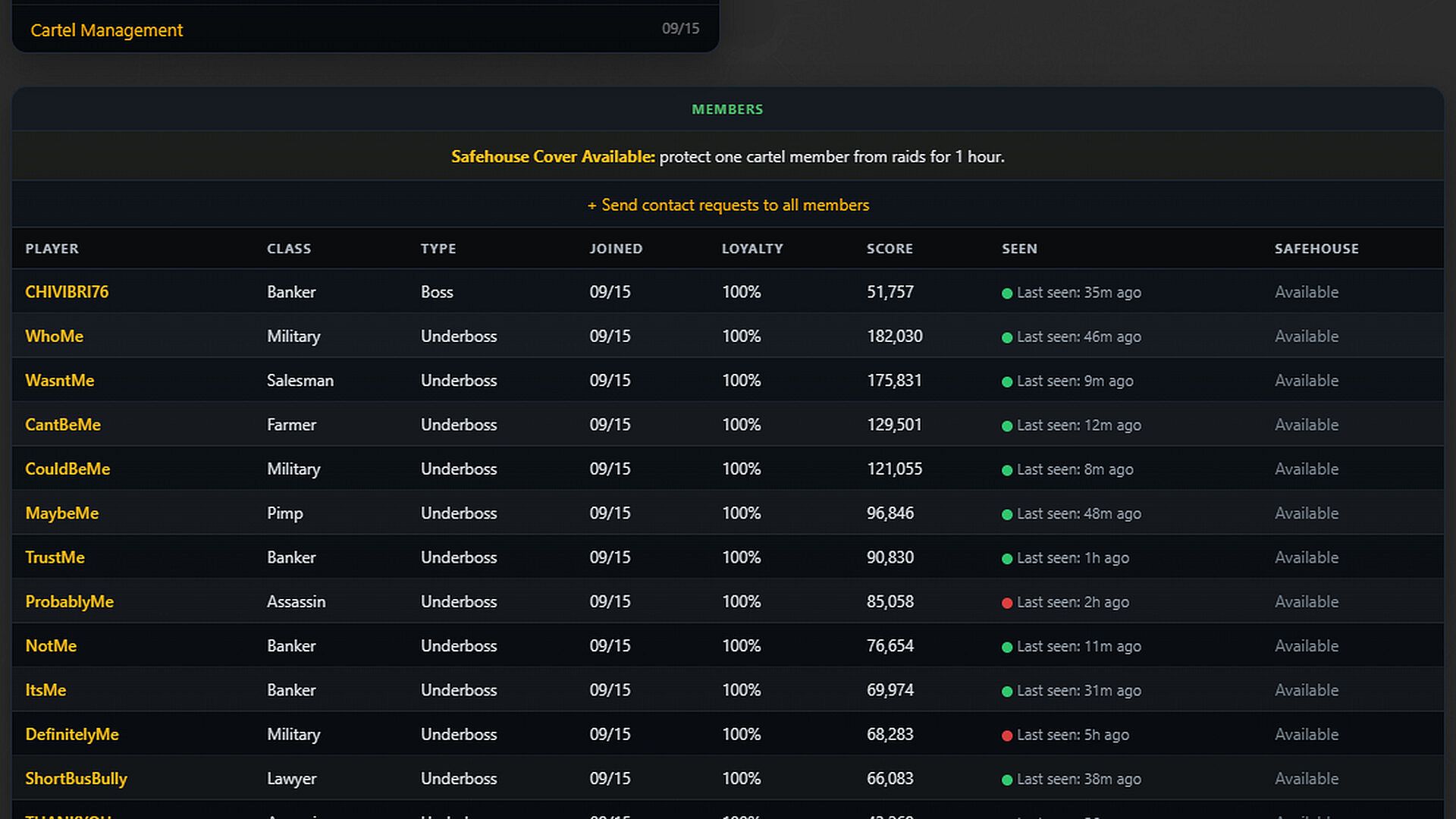Open WasntMe player profile
The width and height of the screenshot is (1456, 819).
pos(60,381)
